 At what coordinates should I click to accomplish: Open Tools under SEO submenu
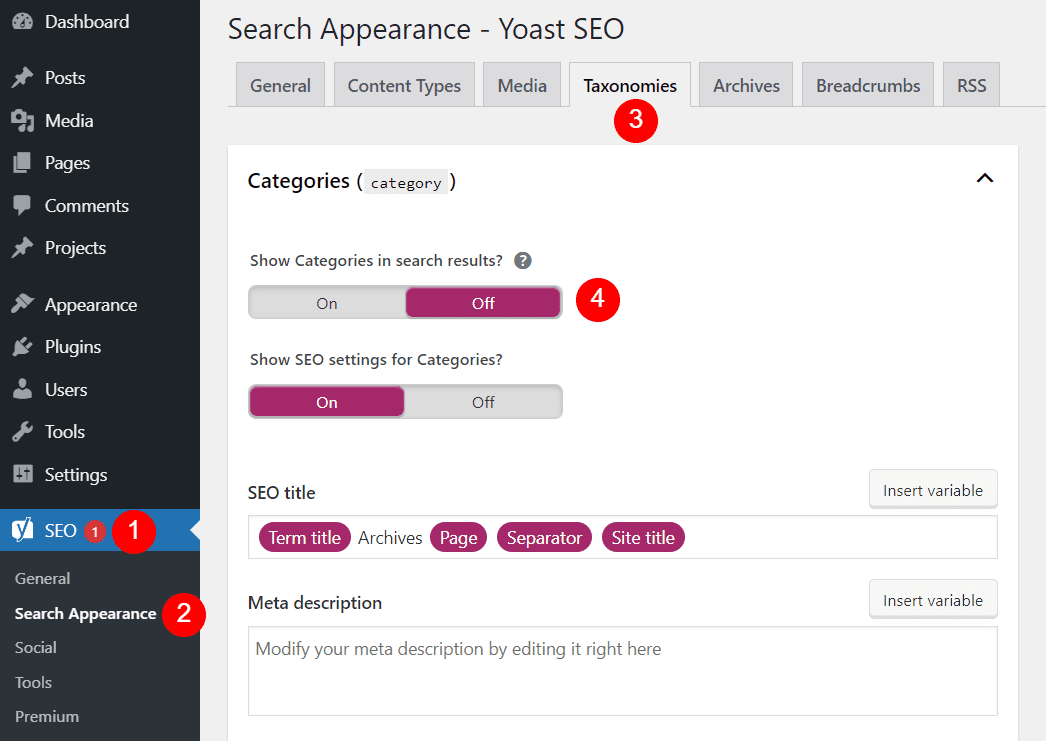coord(33,682)
